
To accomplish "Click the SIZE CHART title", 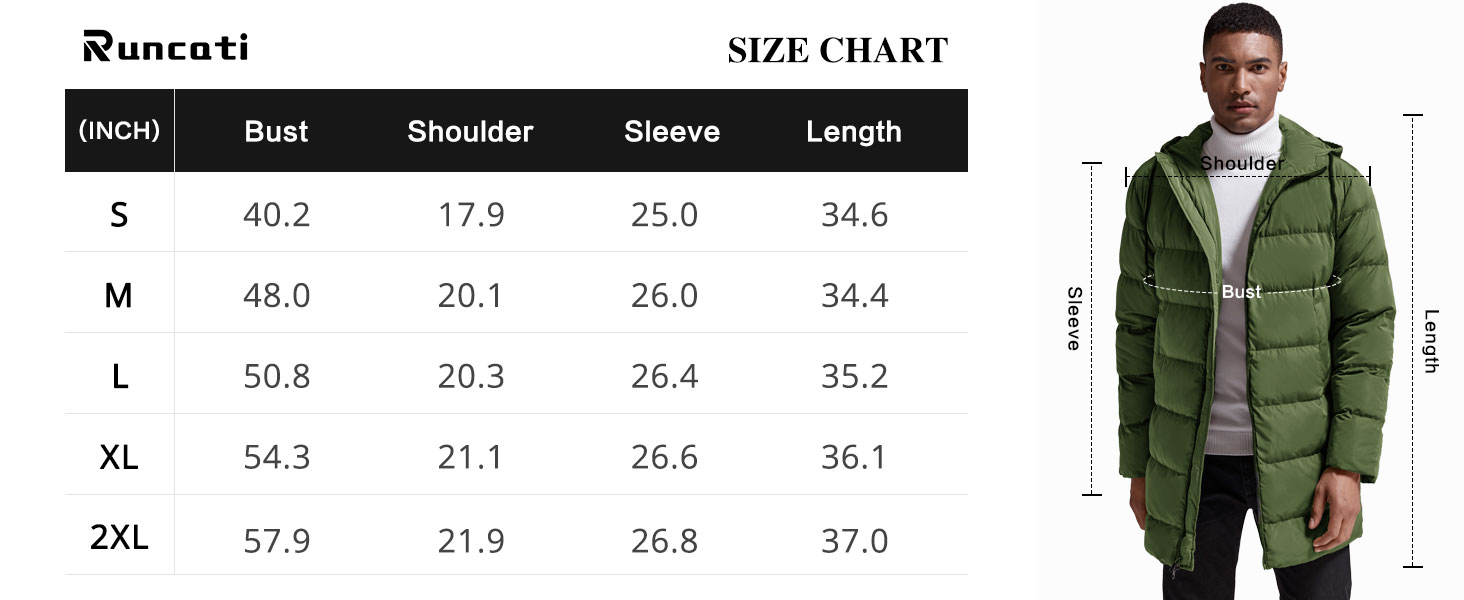I will (838, 50).
